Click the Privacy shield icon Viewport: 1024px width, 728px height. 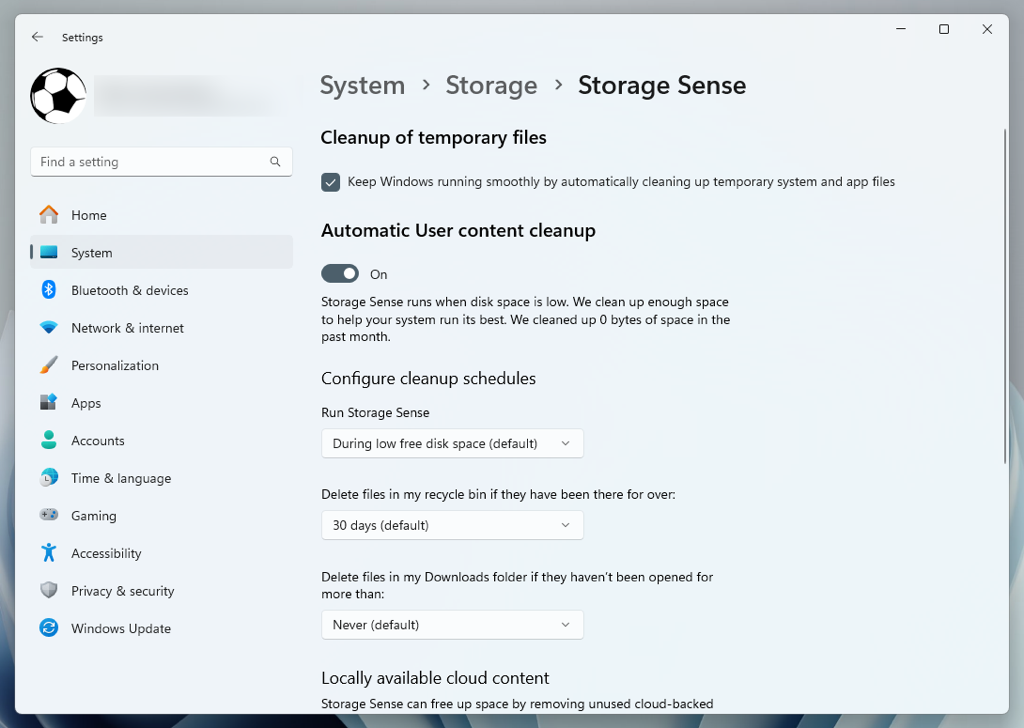(x=48, y=590)
